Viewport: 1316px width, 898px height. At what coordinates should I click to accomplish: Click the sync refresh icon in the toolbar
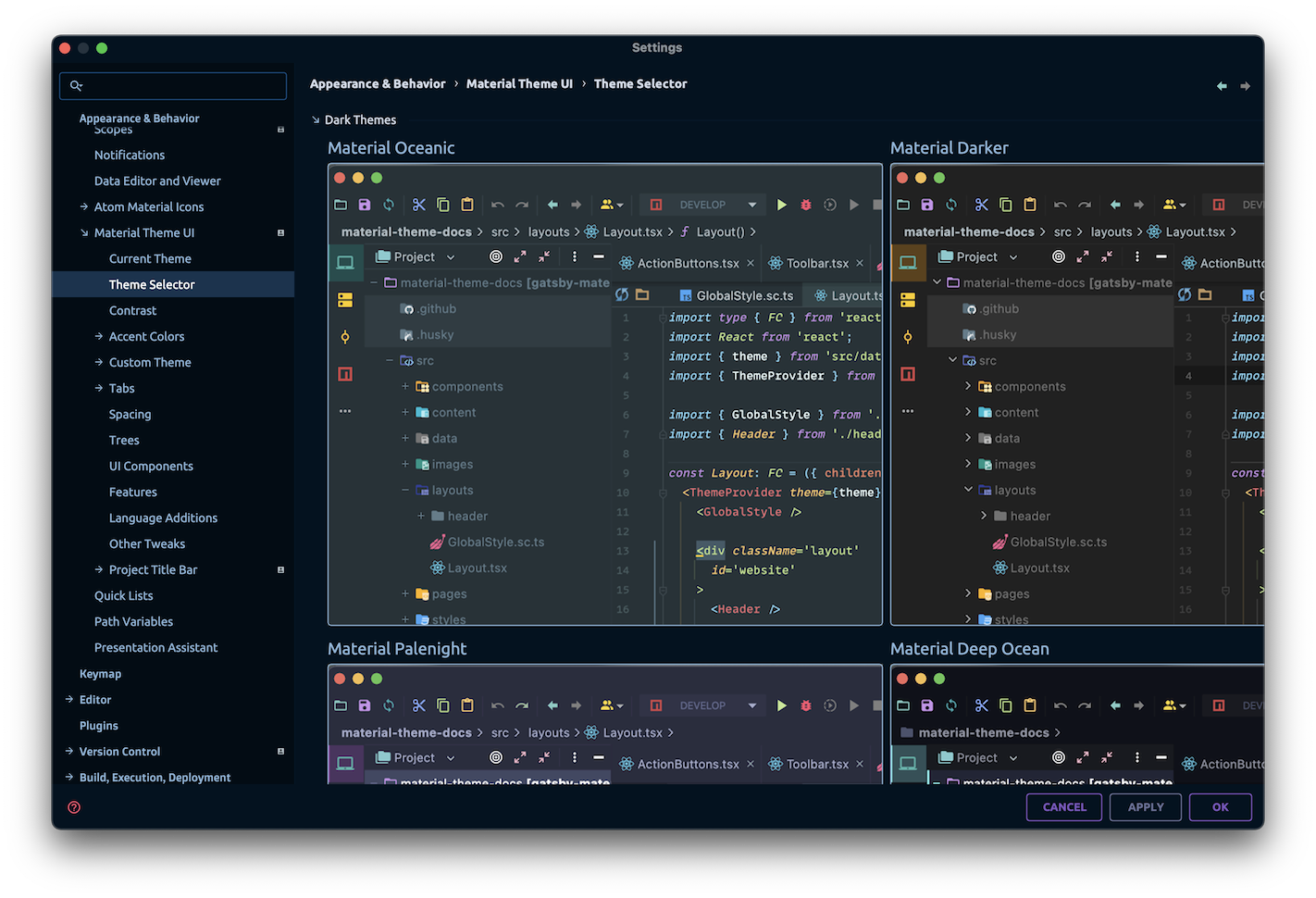coord(388,204)
